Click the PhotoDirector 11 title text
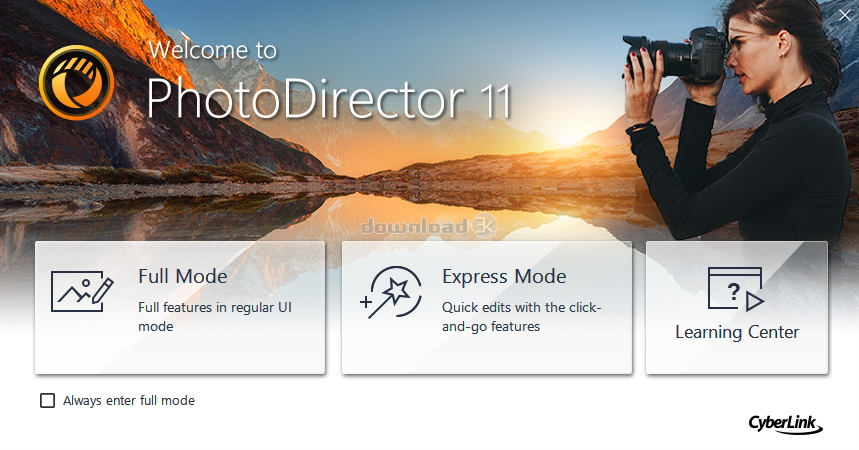The width and height of the screenshot is (859, 450). (329, 101)
